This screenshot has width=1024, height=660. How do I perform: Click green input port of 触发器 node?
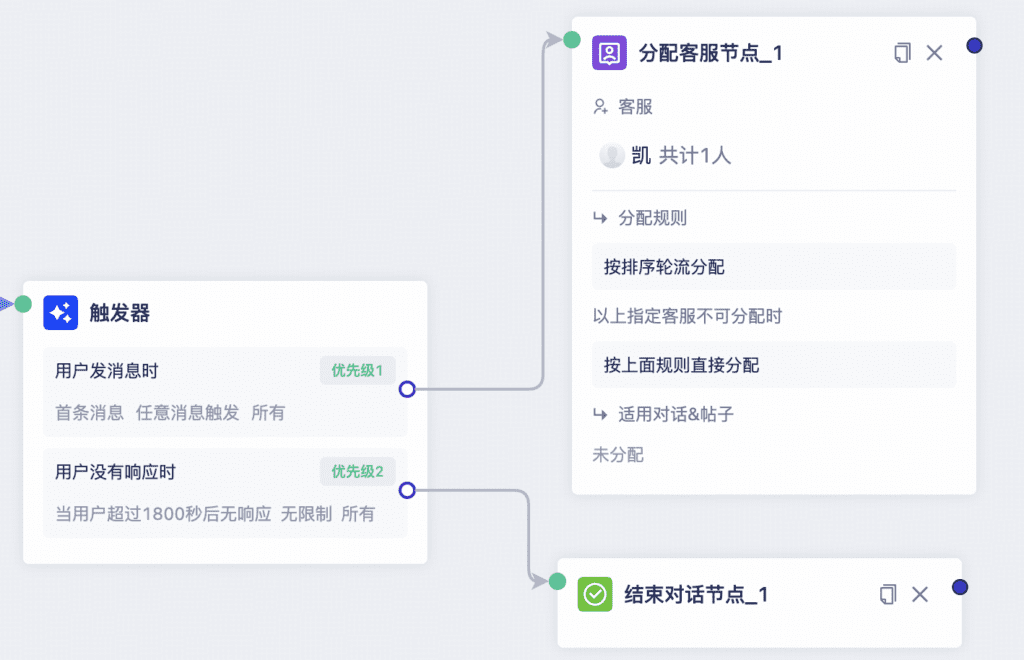tap(23, 304)
